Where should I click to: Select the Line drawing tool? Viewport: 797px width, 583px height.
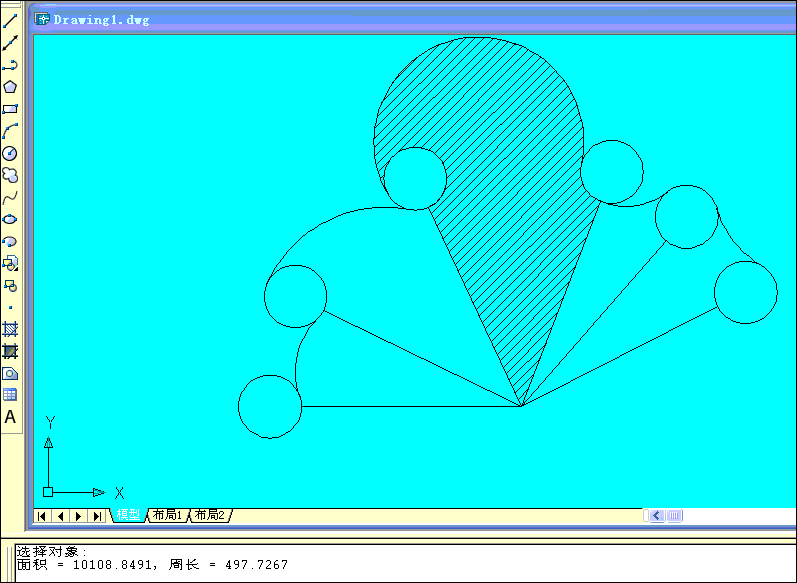point(10,21)
